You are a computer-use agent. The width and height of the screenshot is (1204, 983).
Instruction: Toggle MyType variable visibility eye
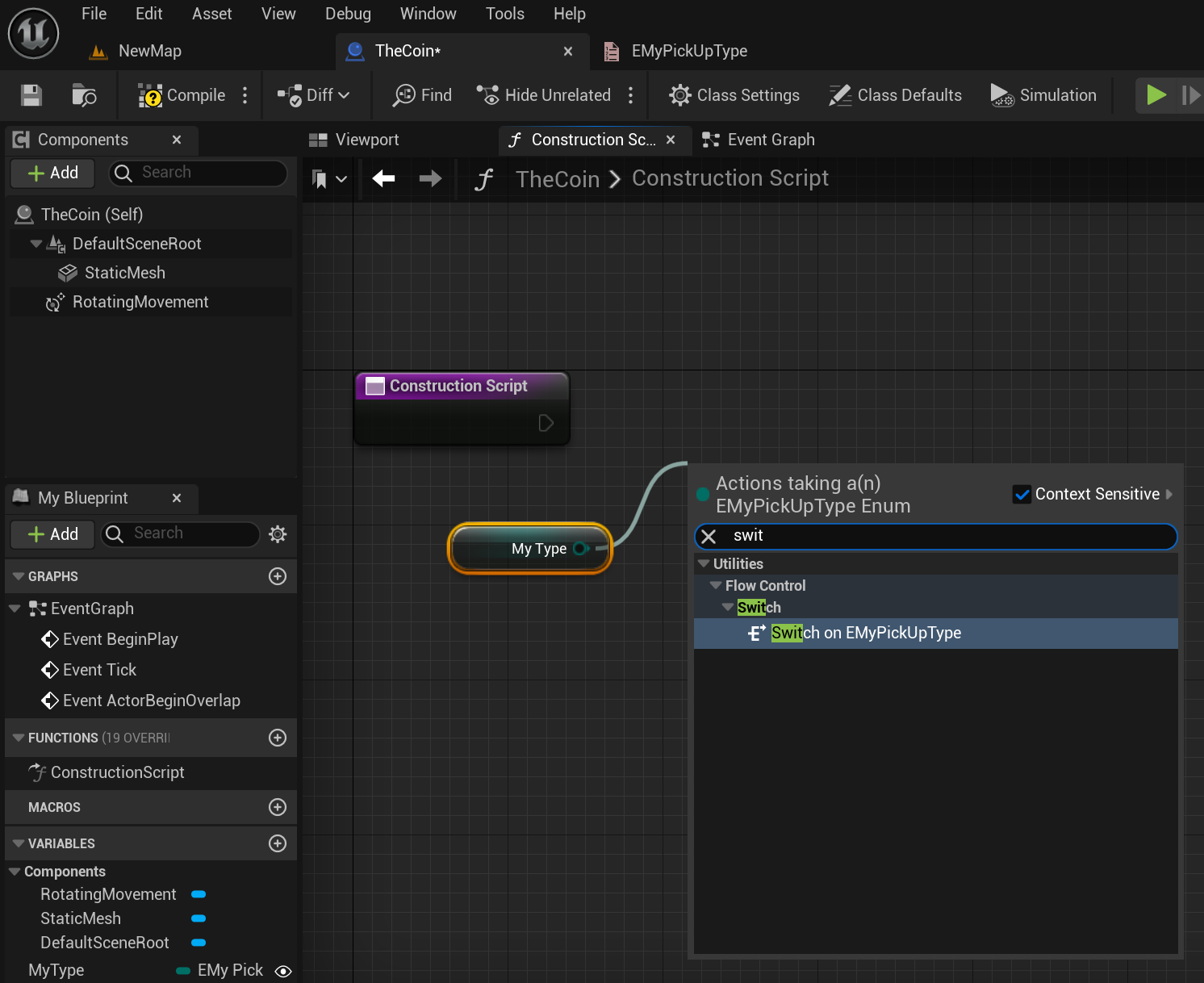tap(283, 971)
